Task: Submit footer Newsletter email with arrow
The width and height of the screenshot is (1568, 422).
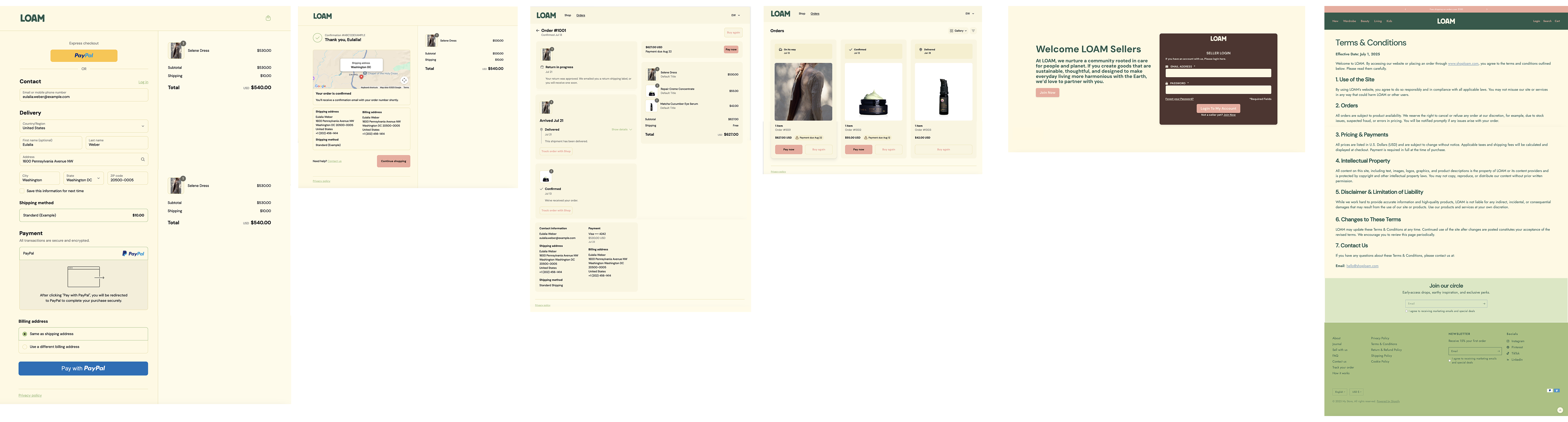Action: [1498, 351]
